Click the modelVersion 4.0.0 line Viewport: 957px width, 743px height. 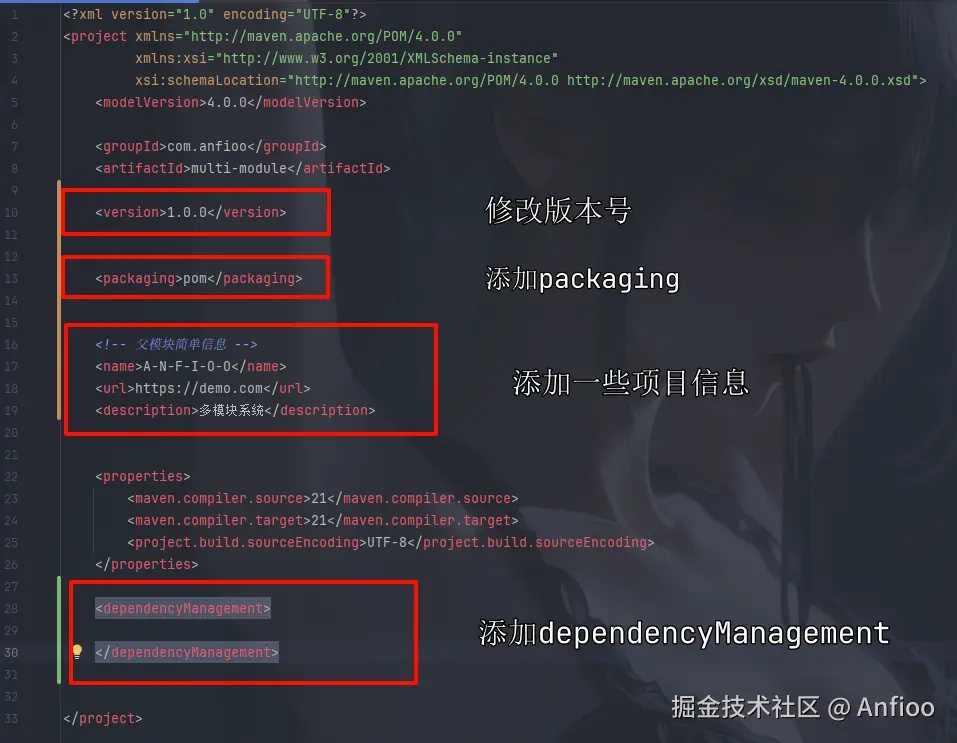coord(231,102)
